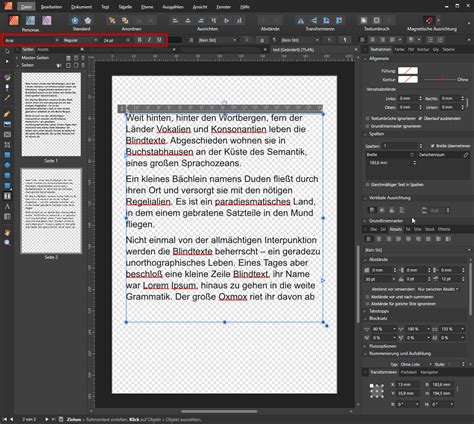Viewport: 474px width, 424px height.
Task: Switch to the Photo persona icon
Action: [47, 20]
